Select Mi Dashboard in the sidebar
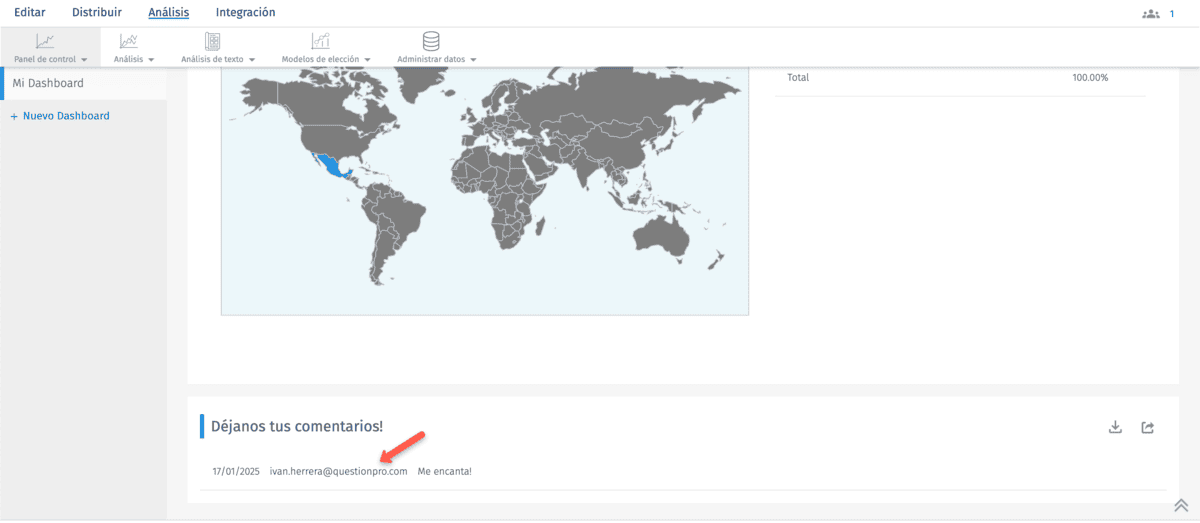 point(85,84)
